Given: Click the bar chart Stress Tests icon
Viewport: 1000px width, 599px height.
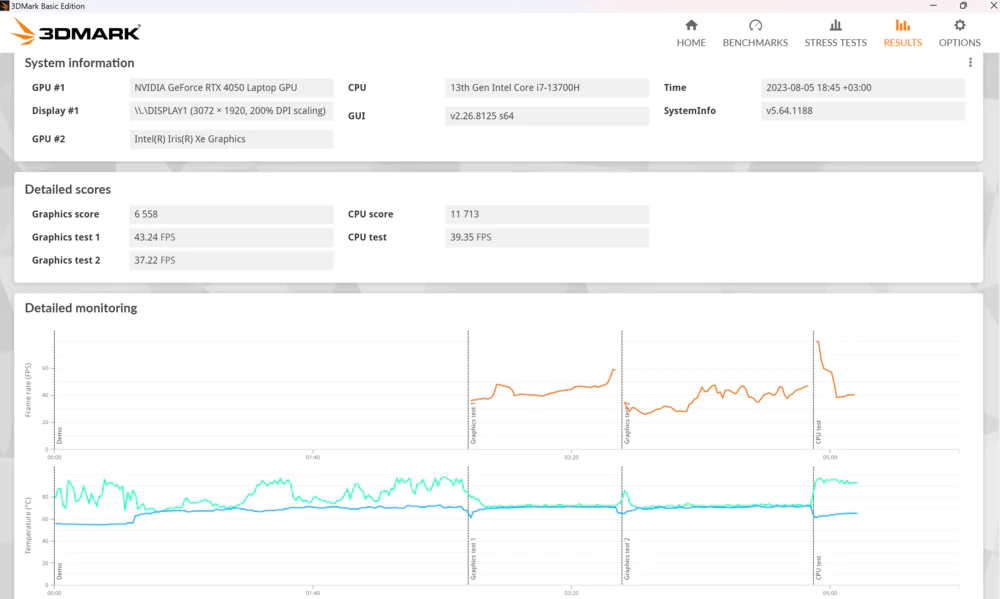Looking at the screenshot, I should coord(835,26).
